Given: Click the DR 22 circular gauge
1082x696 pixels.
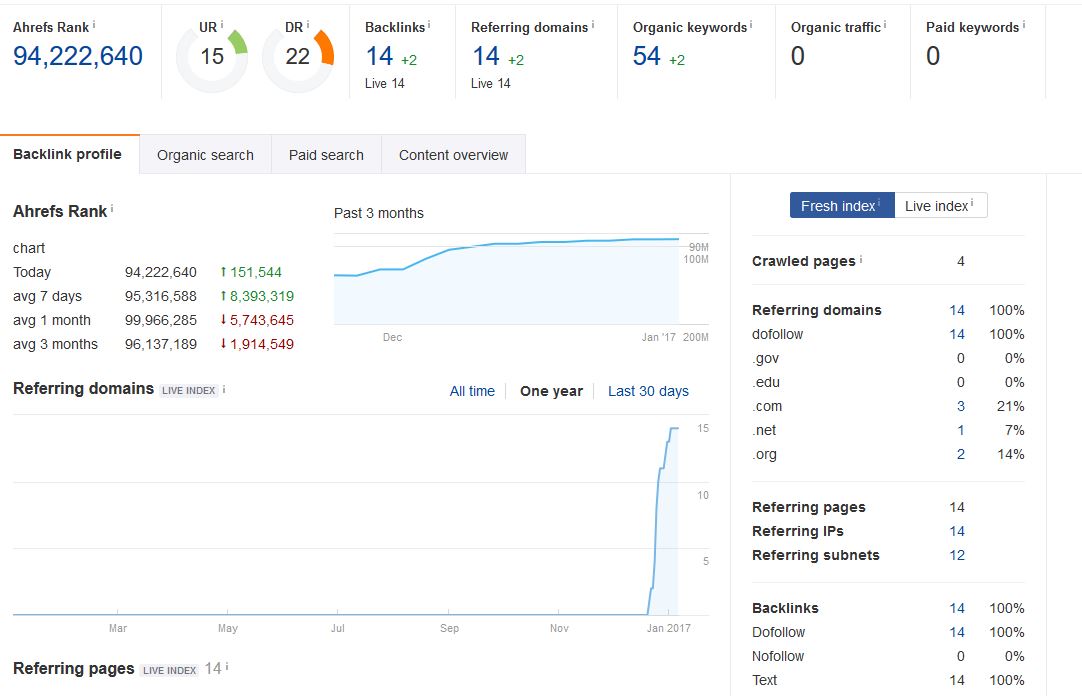Looking at the screenshot, I should [x=298, y=57].
